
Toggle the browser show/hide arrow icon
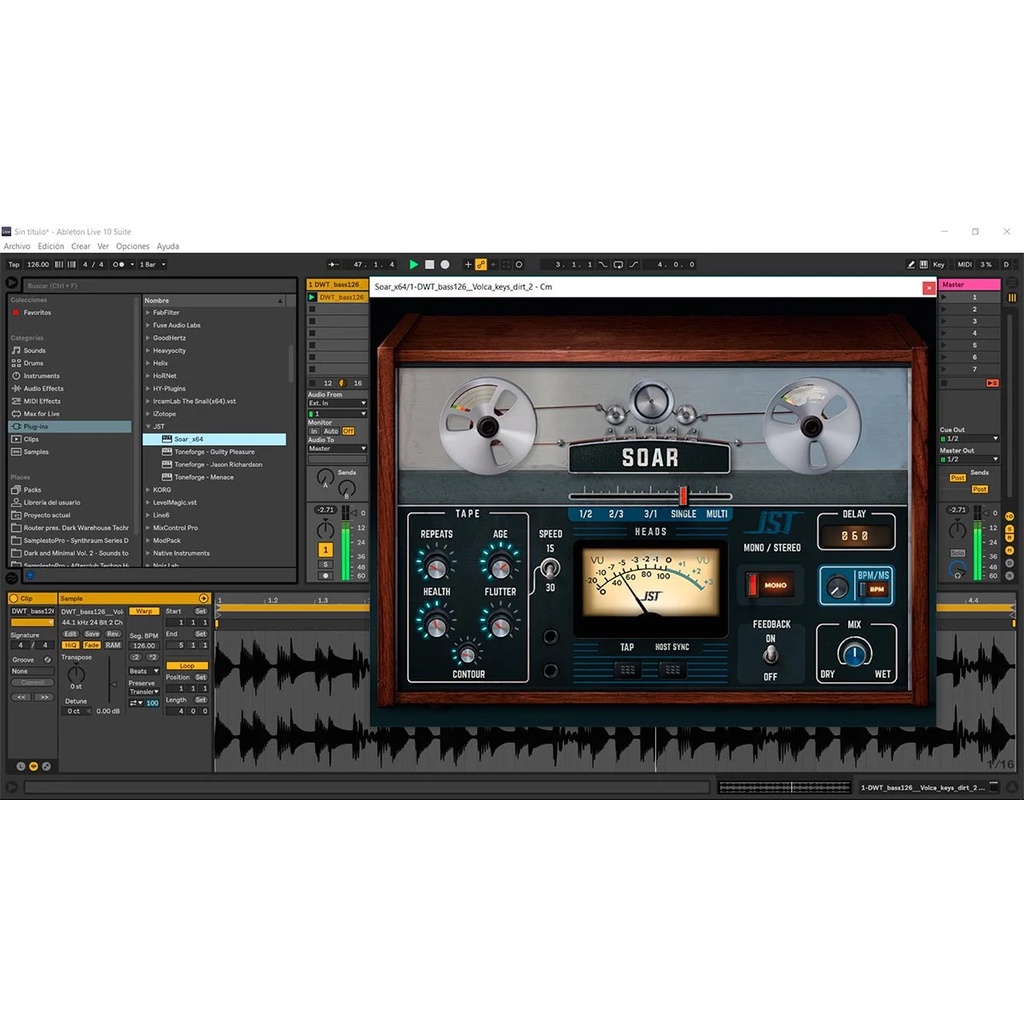[12, 283]
